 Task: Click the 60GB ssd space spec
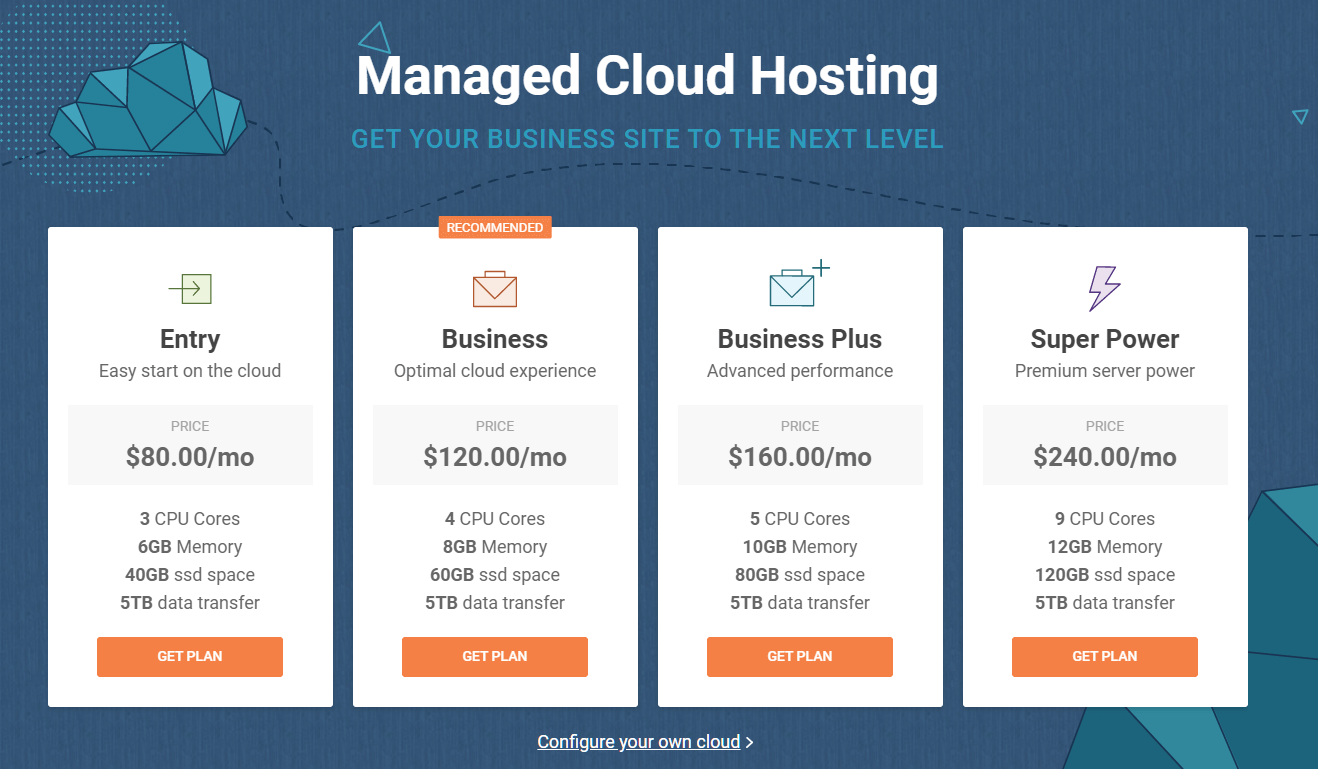point(495,575)
